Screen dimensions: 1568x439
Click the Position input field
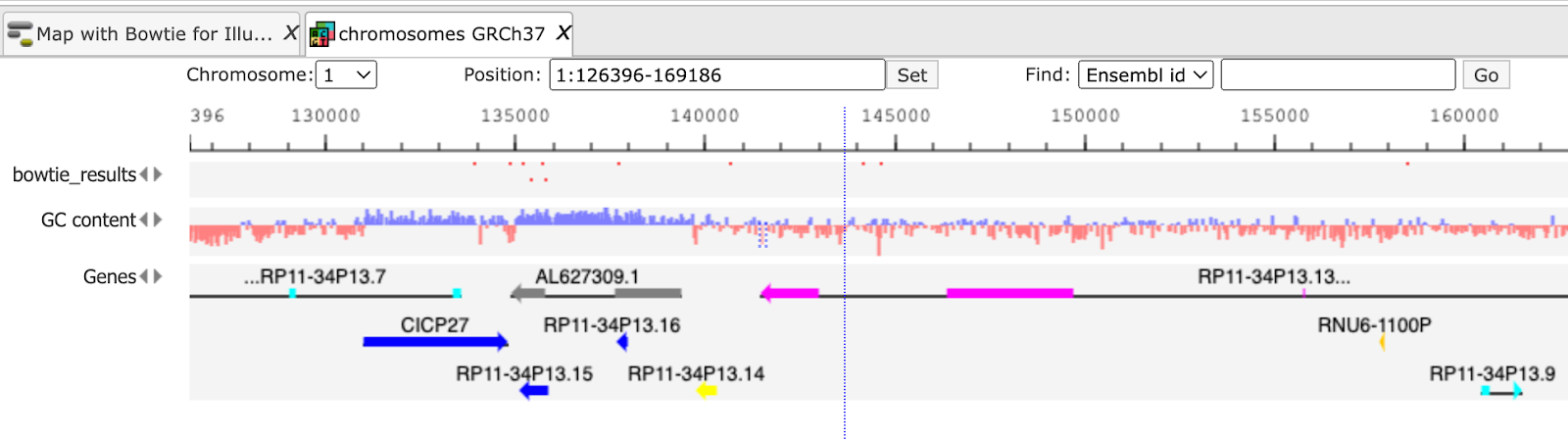pos(716,74)
